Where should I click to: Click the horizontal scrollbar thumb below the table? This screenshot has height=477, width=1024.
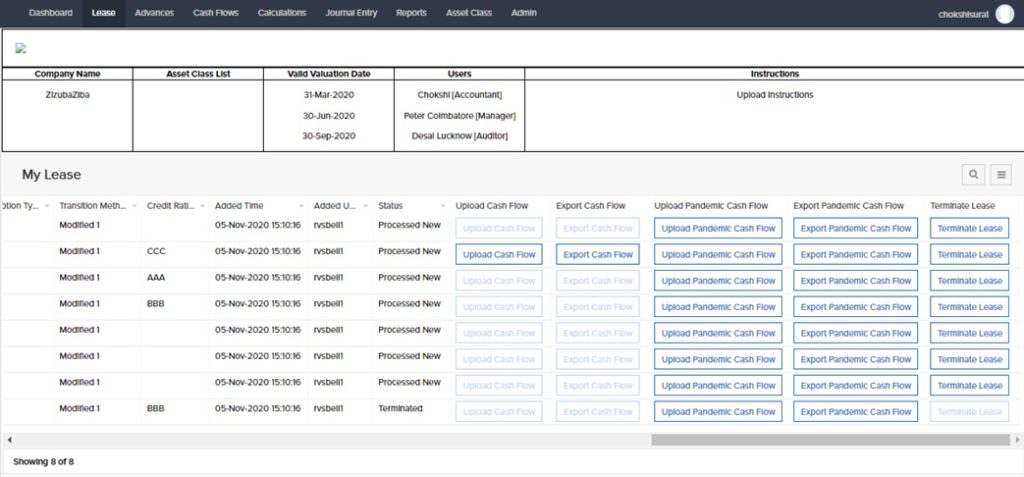(x=830, y=439)
